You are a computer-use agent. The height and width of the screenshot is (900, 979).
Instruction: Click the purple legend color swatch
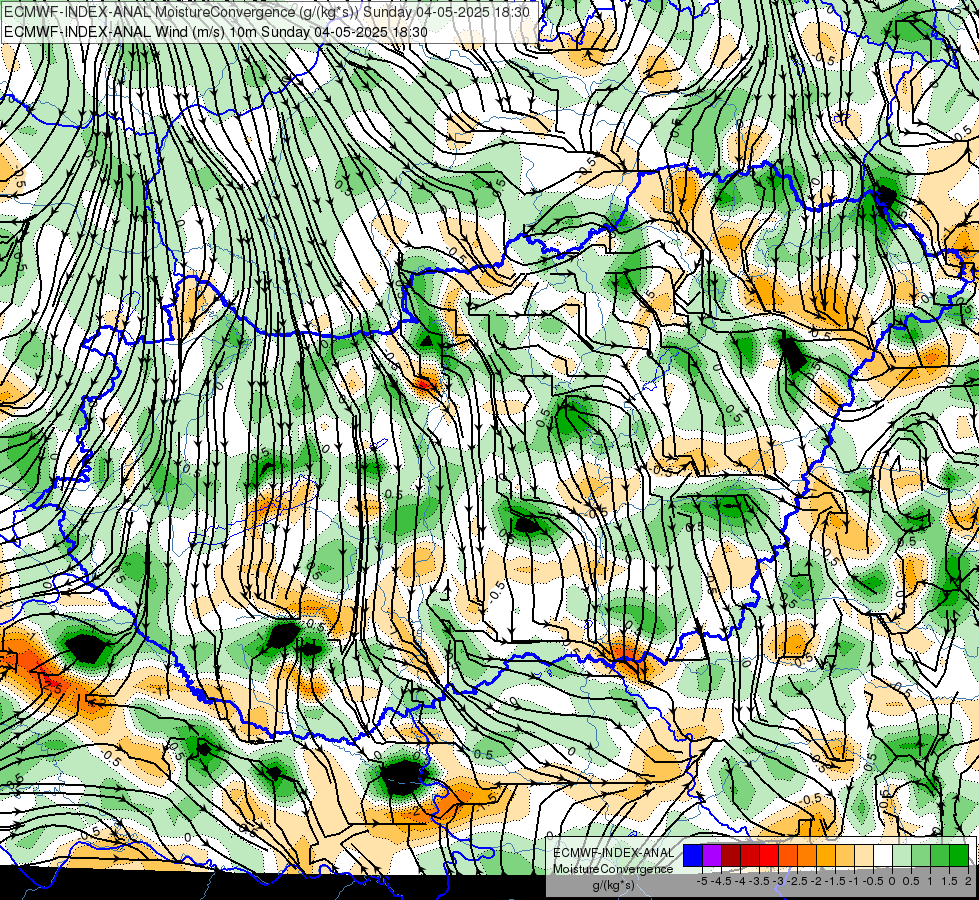click(x=712, y=856)
